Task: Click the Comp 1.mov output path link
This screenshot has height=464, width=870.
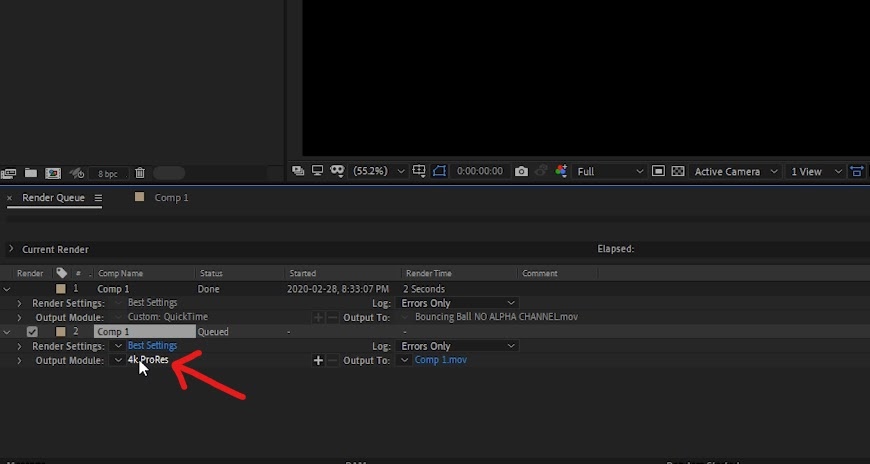Action: (441, 360)
